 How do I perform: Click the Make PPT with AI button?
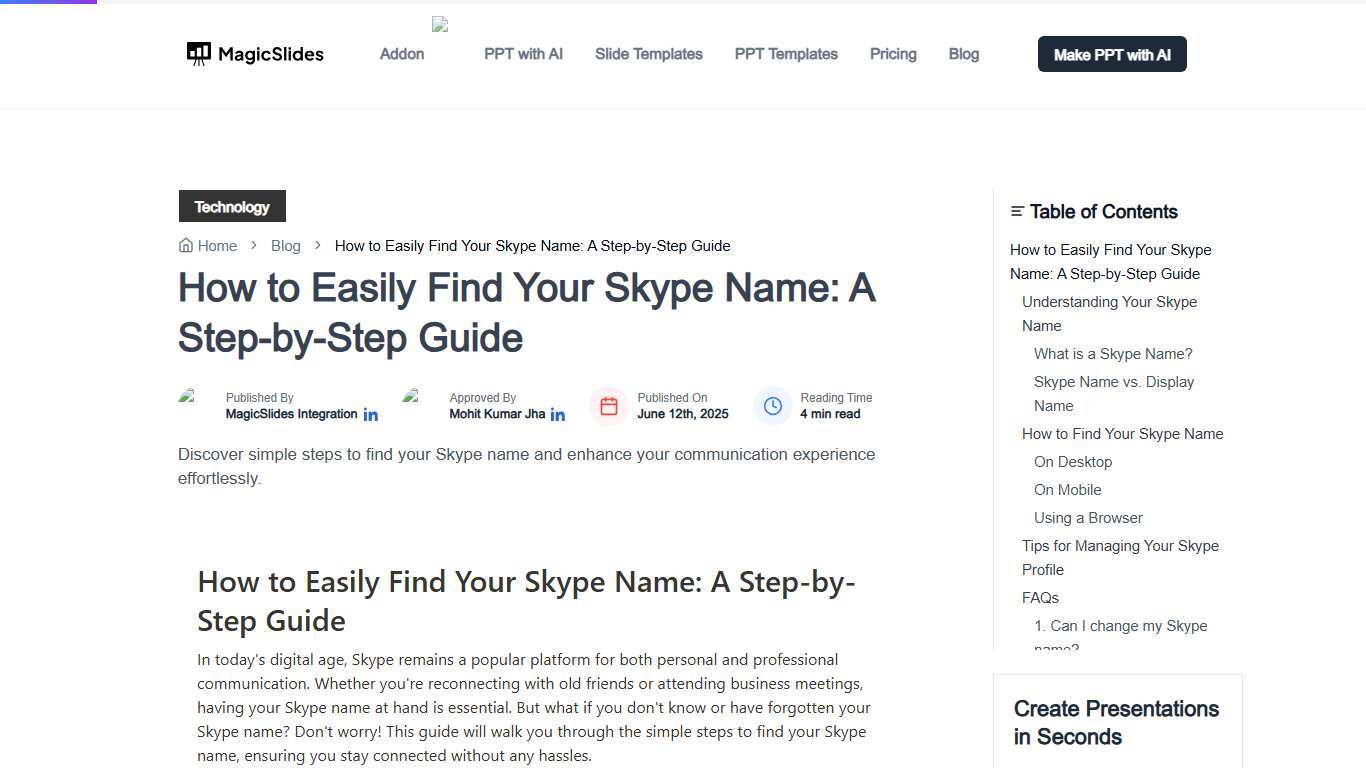(x=1111, y=54)
